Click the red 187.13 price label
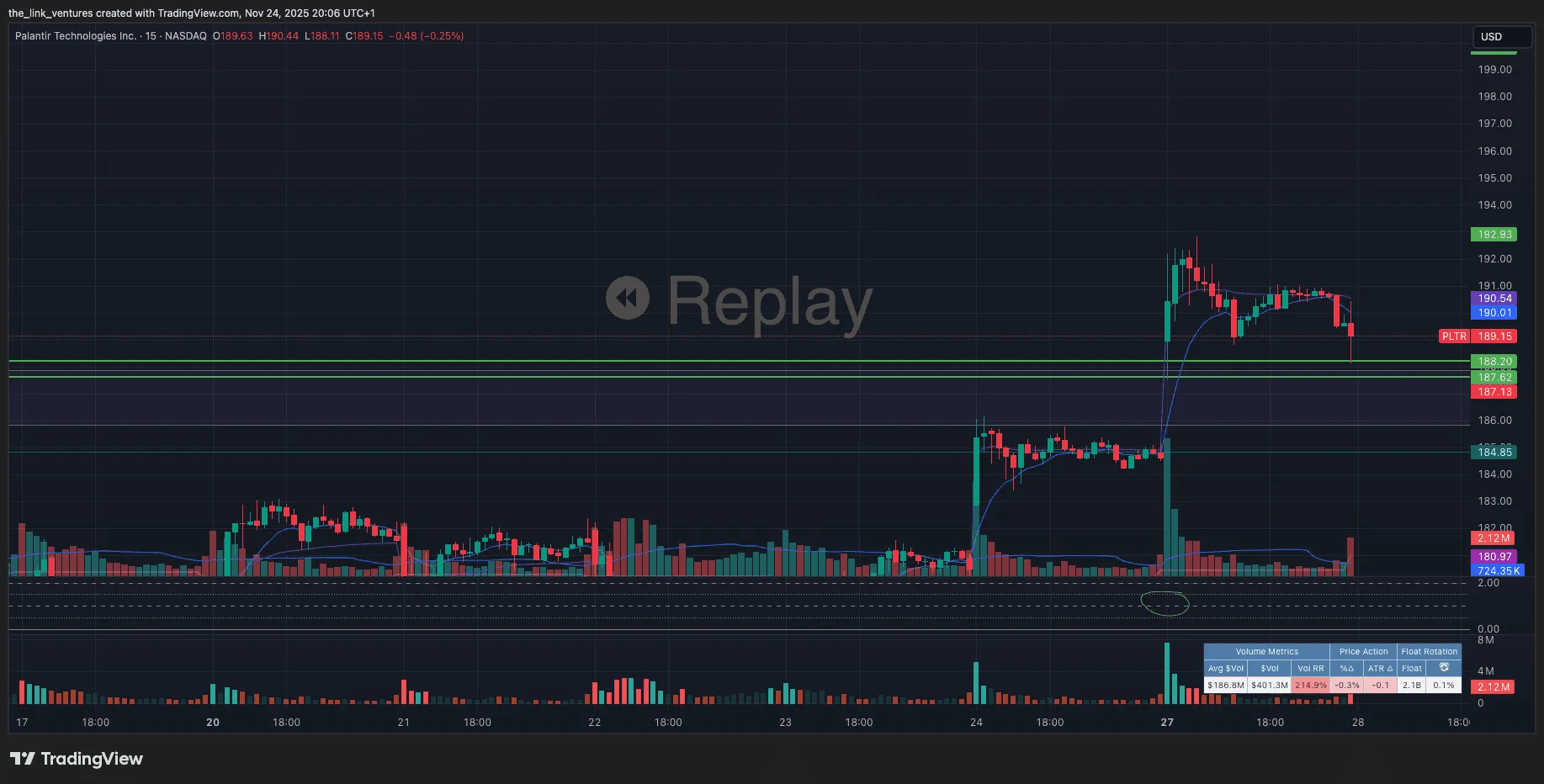Viewport: 1544px width, 784px height. tap(1494, 392)
